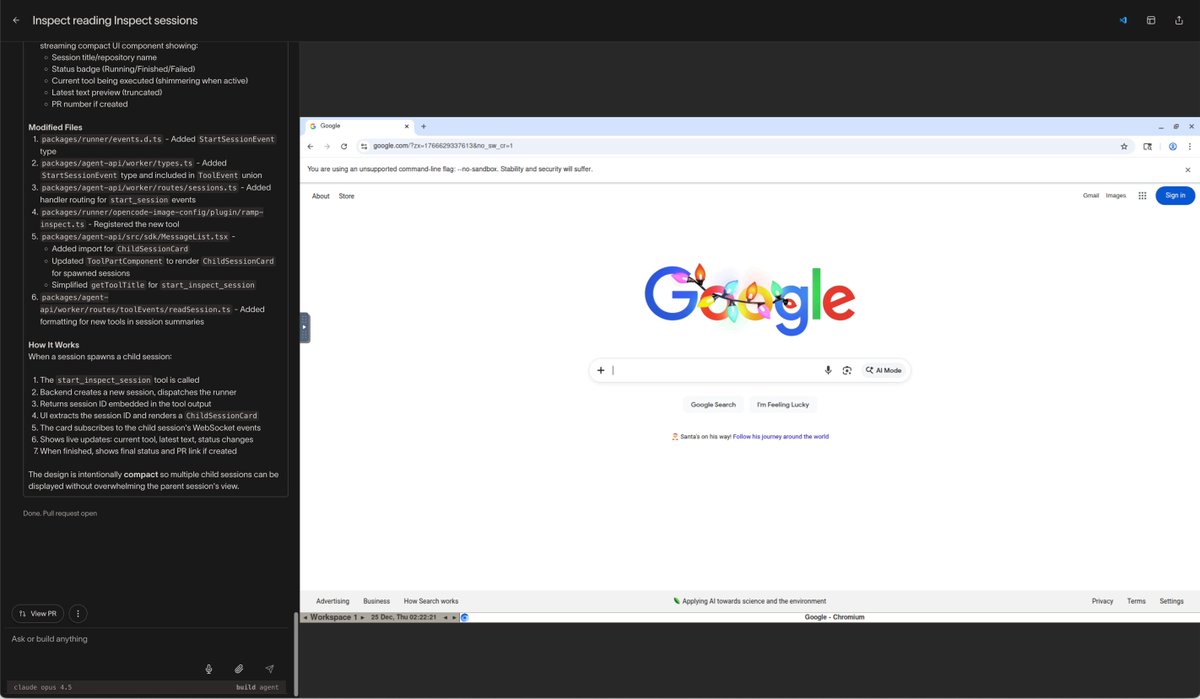Click the paperclip attach icon
1200x699 pixels.
click(x=239, y=668)
